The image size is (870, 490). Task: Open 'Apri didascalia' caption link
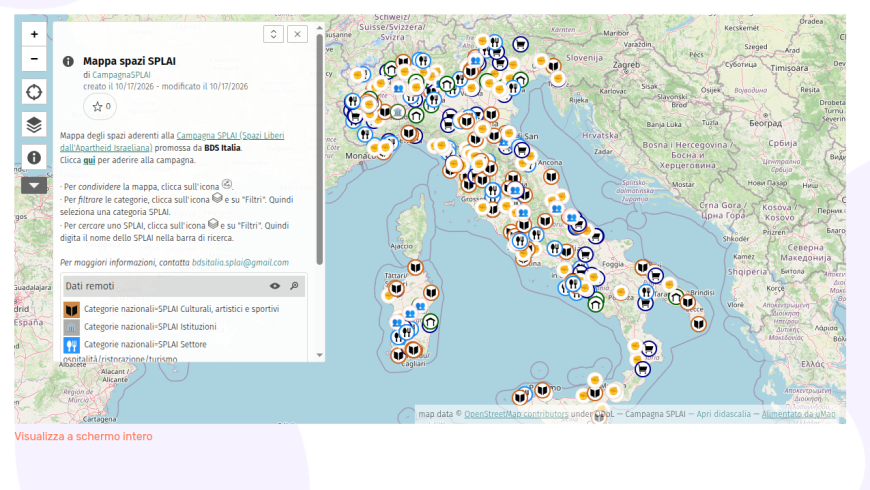[724, 414]
